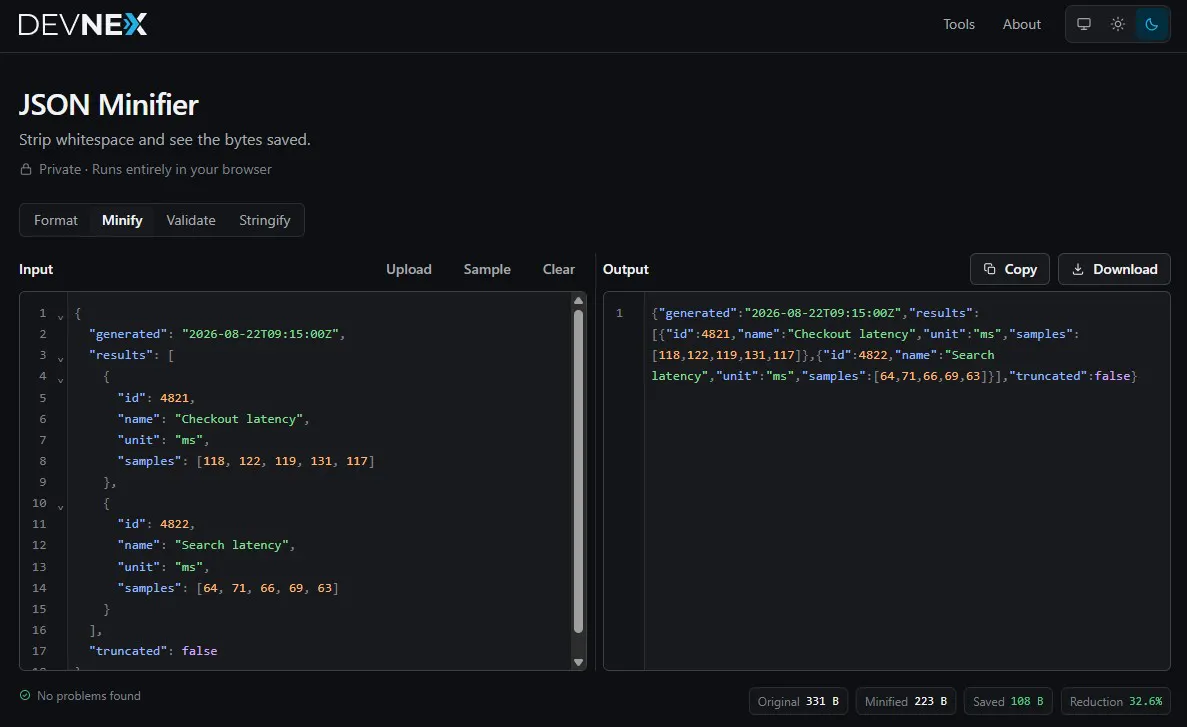Switch to system theme monitor icon
The height and width of the screenshot is (727, 1187).
1084,24
